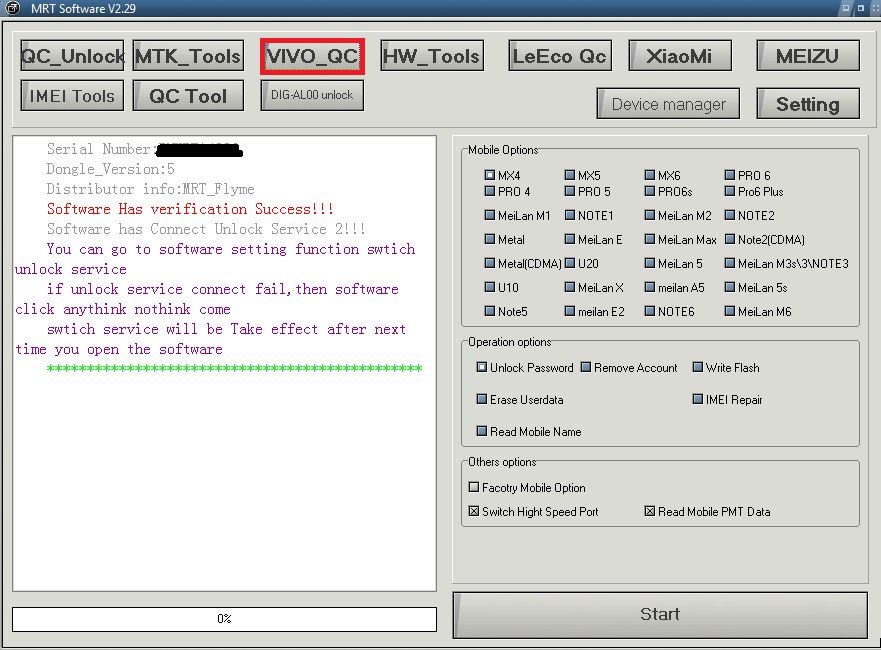Open the LeEco Qc module
The image size is (881, 650).
click(560, 56)
